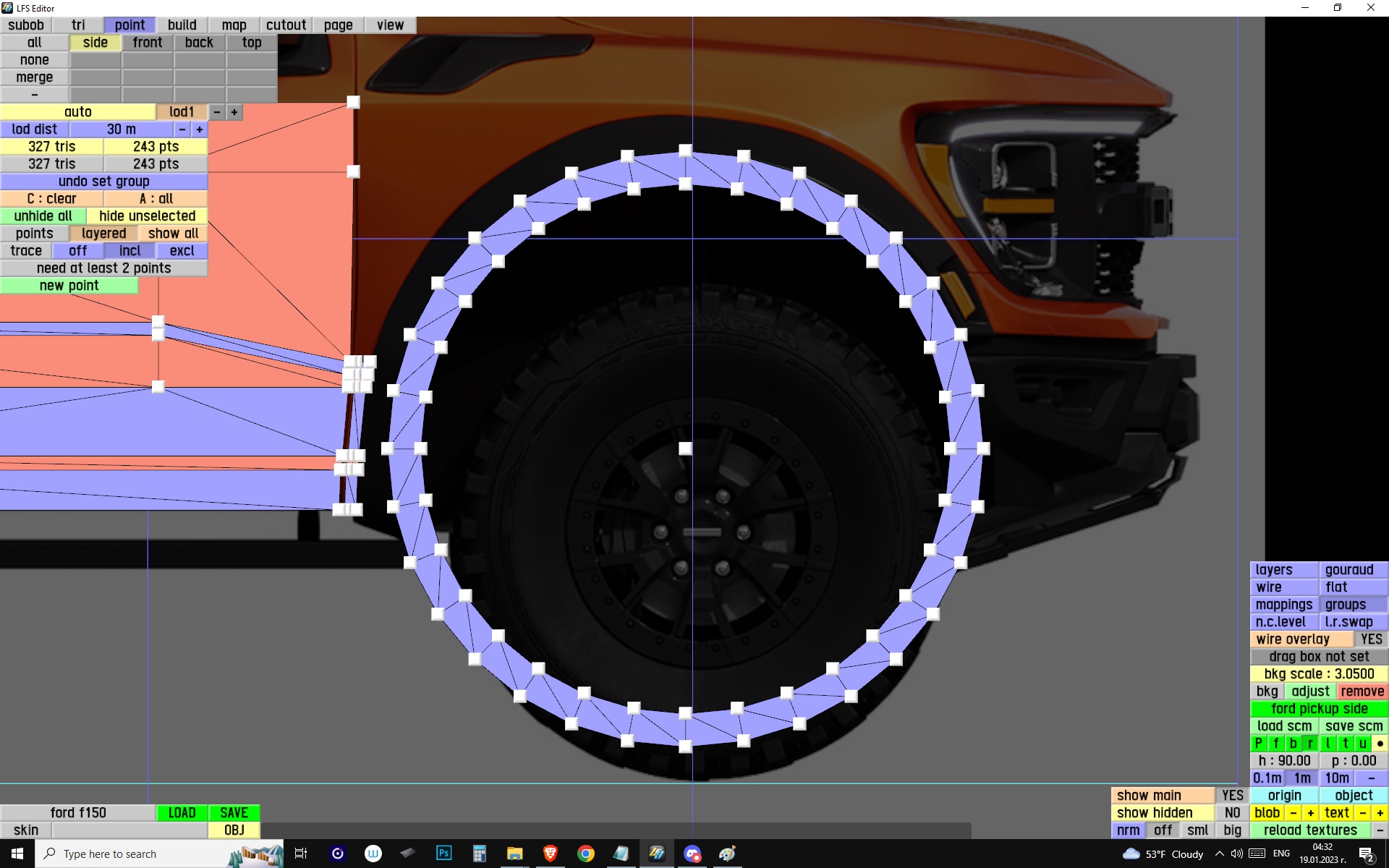Toggle show main YES setting

point(1232,796)
